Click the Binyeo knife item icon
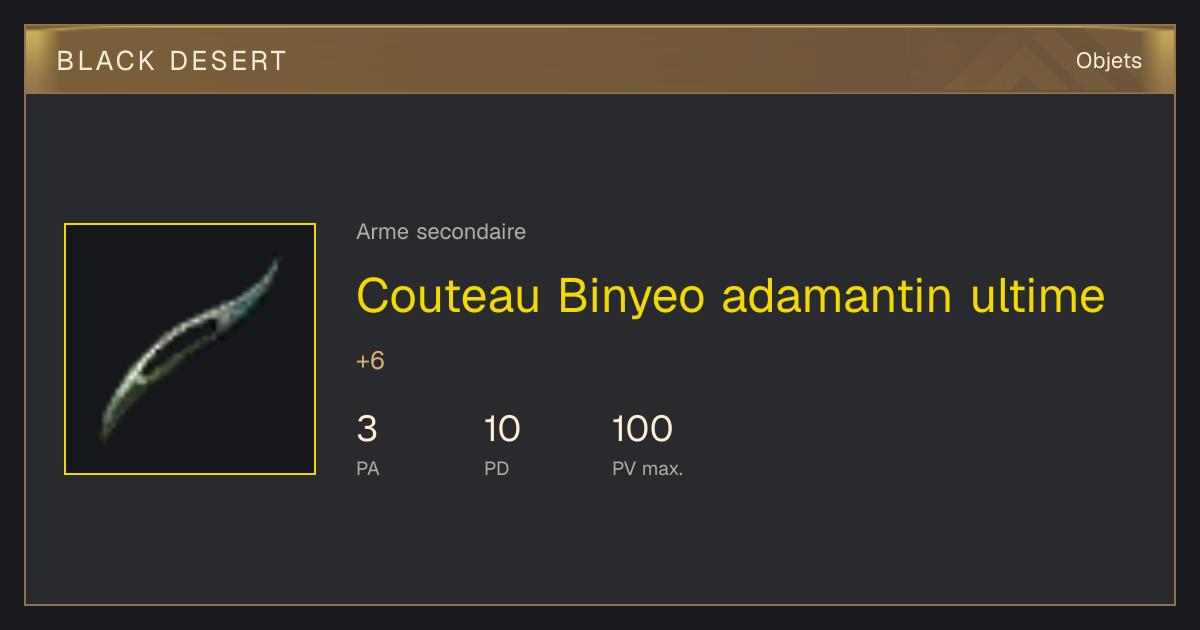The image size is (1200, 630). 190,349
